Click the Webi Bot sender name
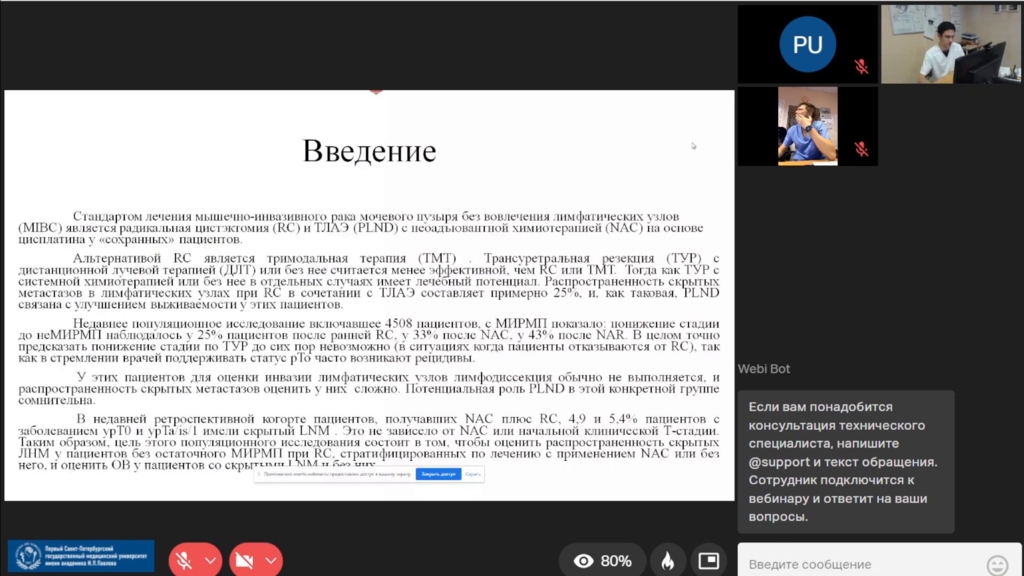 click(764, 369)
